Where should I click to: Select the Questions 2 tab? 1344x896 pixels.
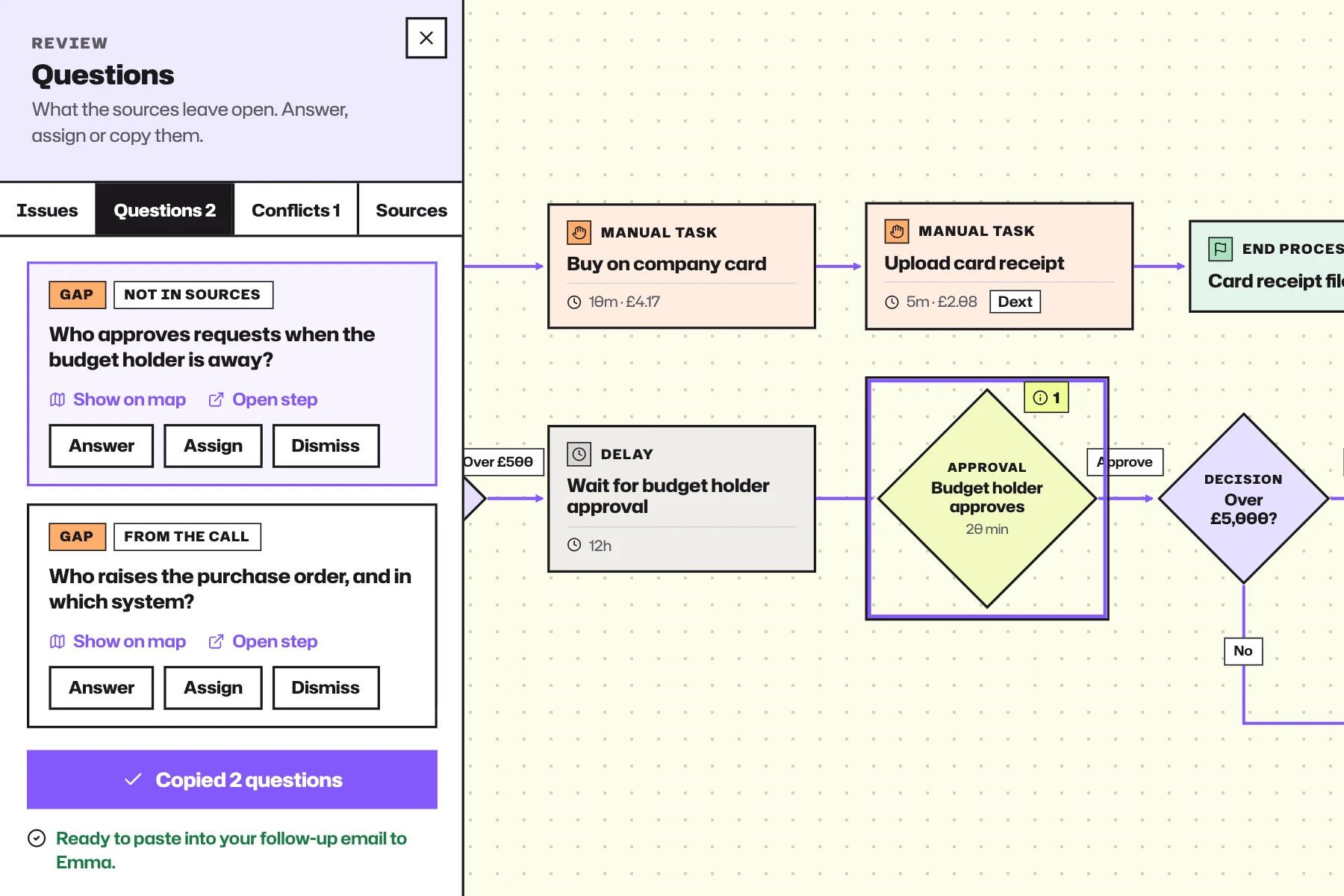[x=164, y=210]
